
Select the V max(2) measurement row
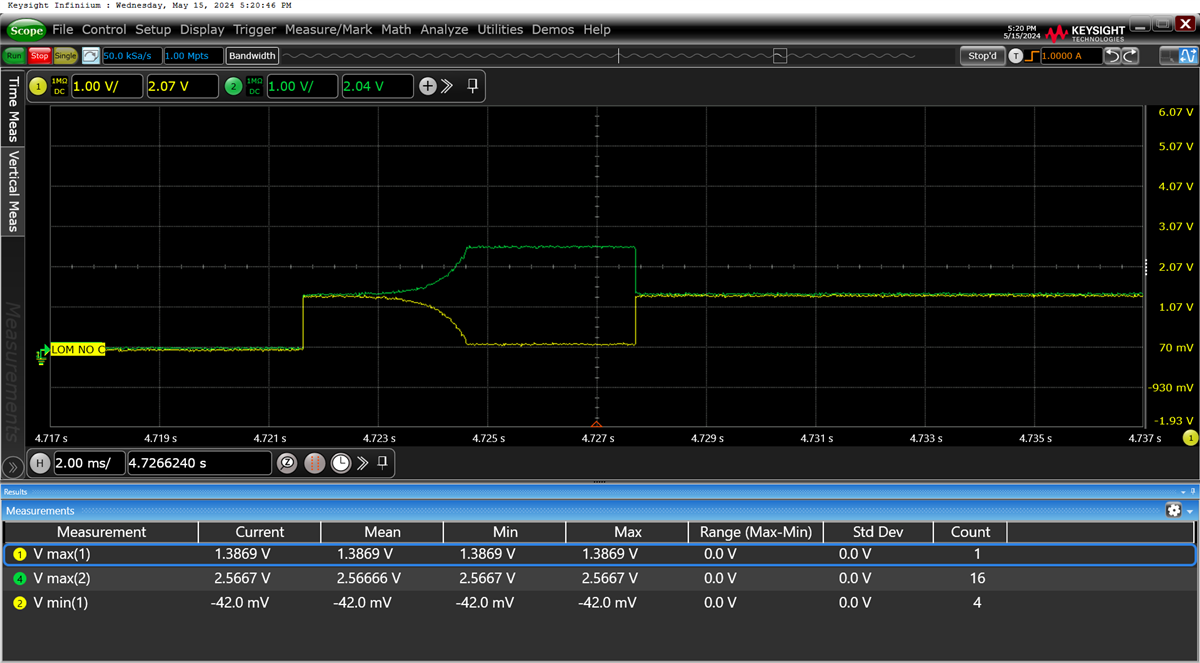(600, 578)
